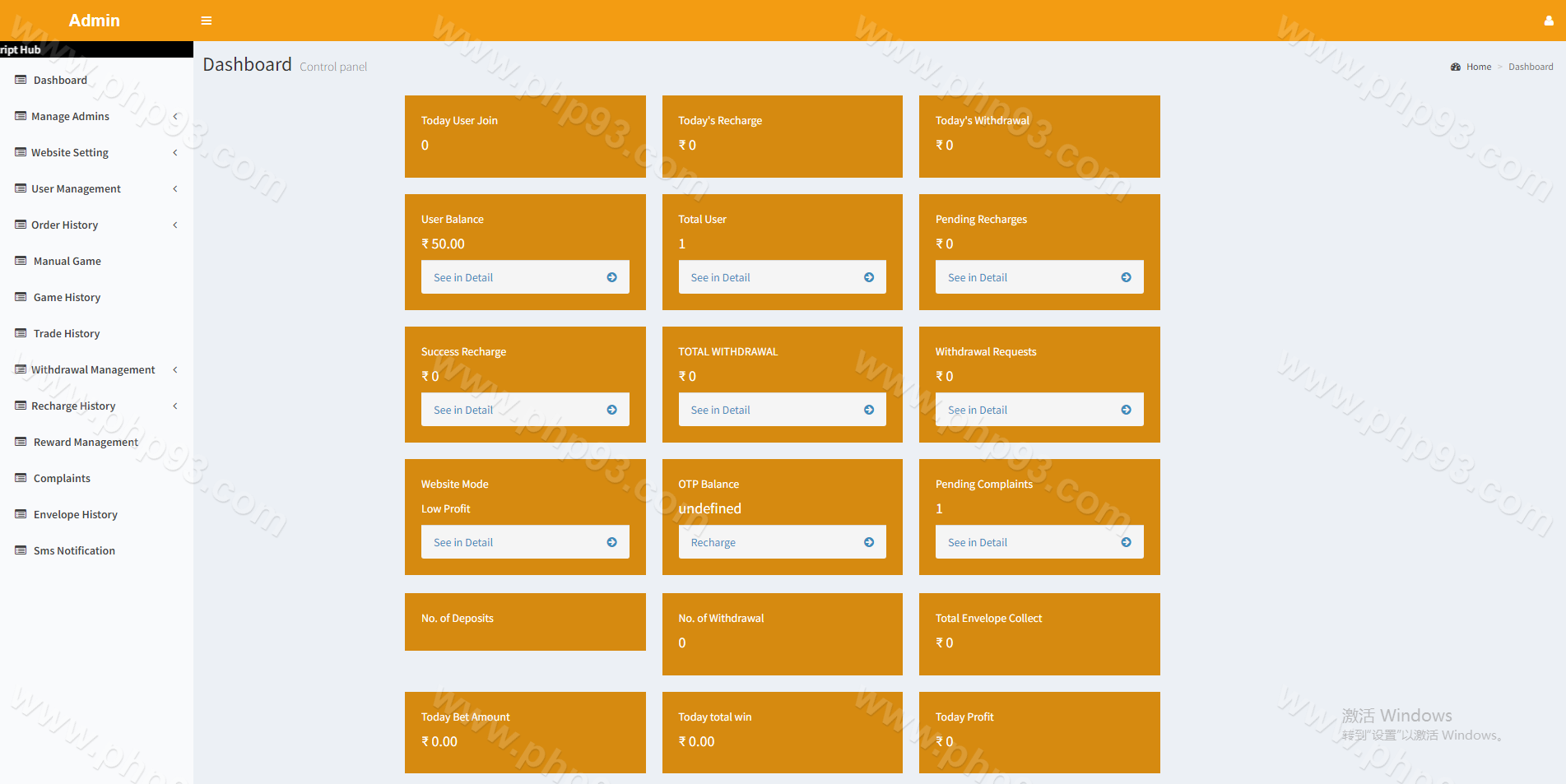The image size is (1566, 784).
Task: Click arrow icon in Pending Complaints card
Action: click(1126, 542)
